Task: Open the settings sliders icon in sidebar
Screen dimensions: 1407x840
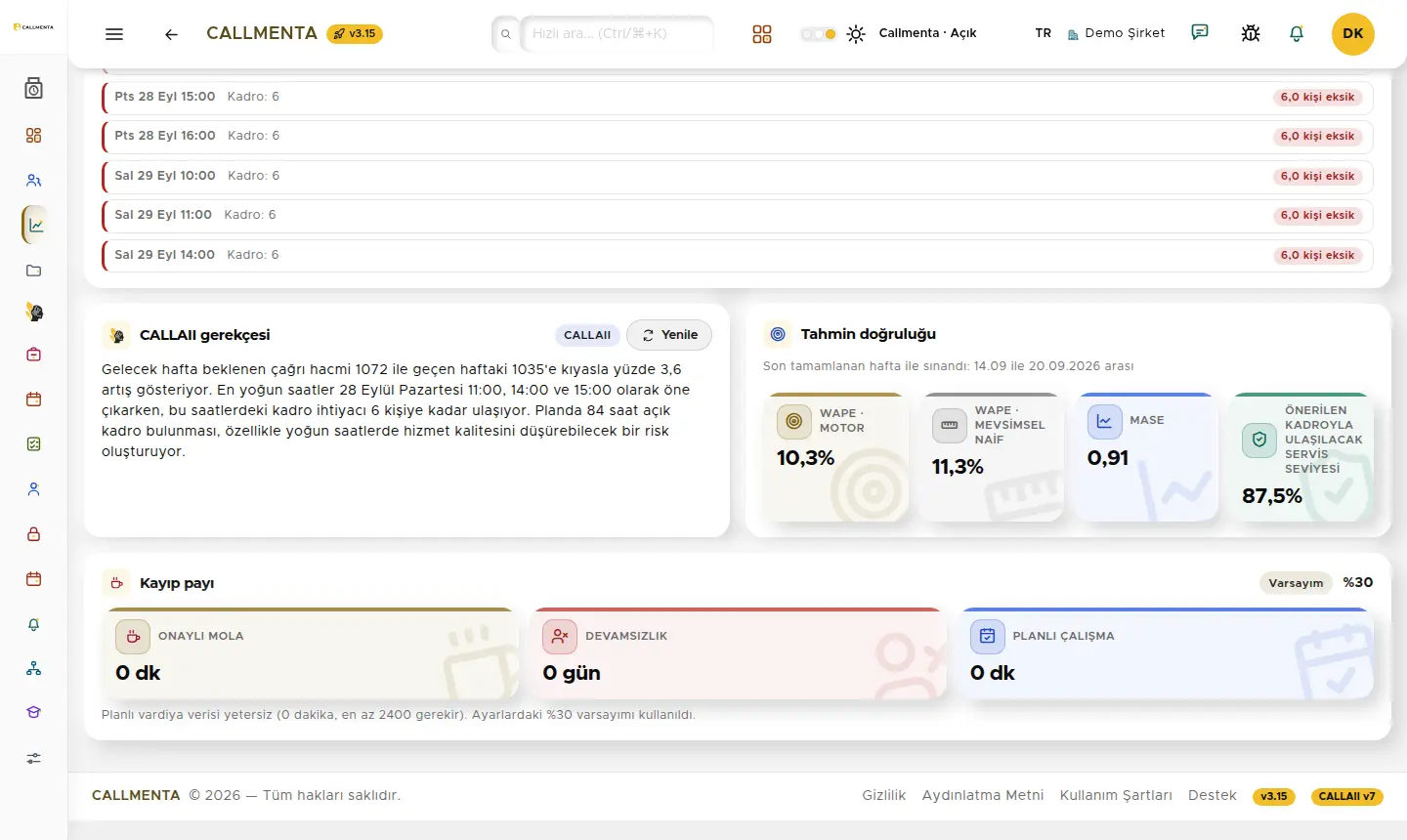Action: (34, 758)
